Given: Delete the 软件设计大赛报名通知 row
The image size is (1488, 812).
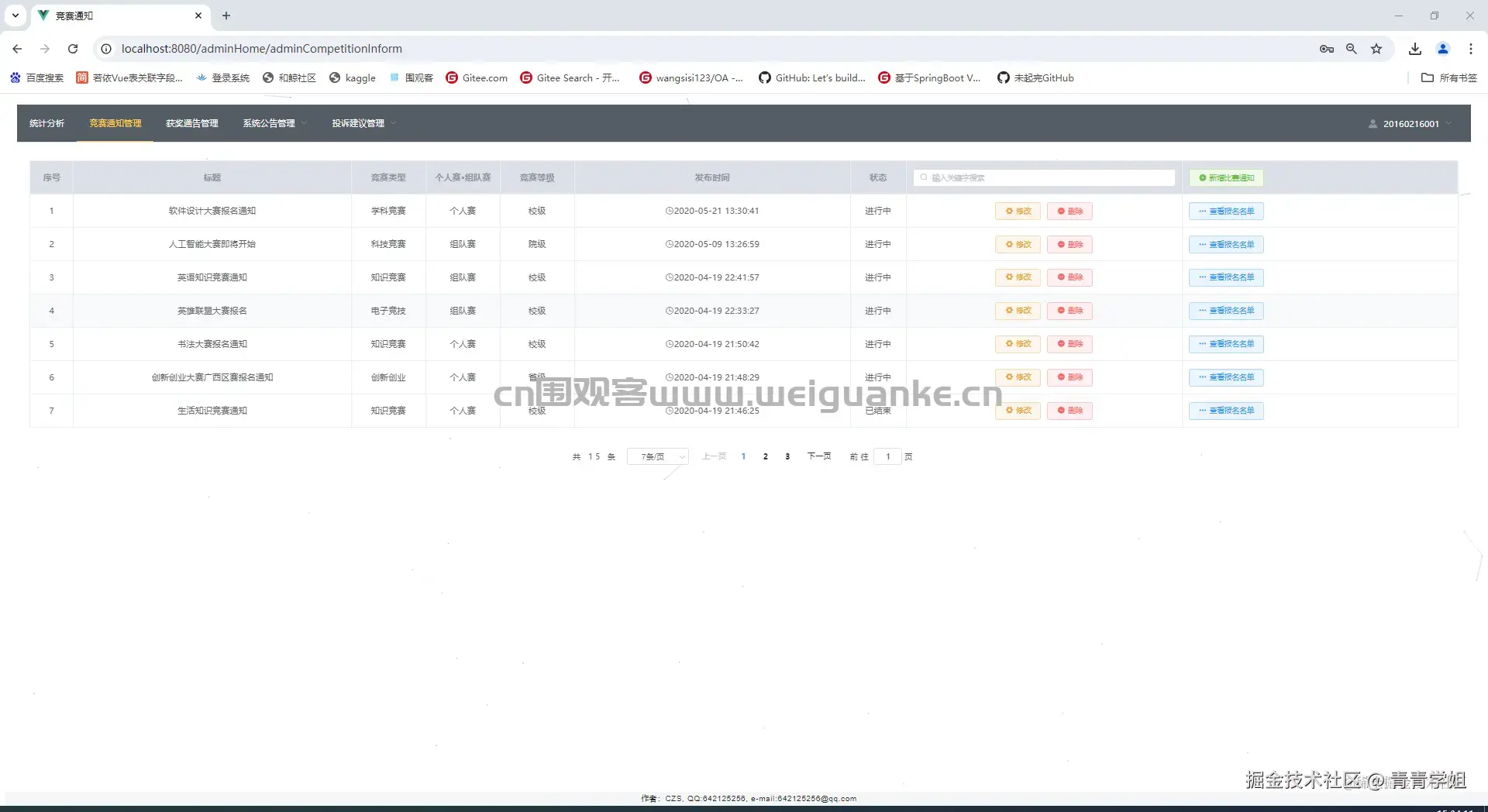Looking at the screenshot, I should click(1069, 212).
